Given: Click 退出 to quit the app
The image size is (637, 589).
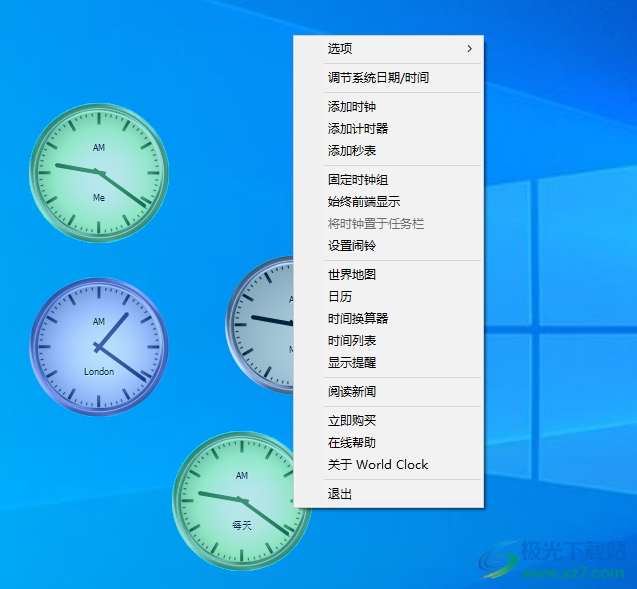Looking at the screenshot, I should click(x=388, y=494).
